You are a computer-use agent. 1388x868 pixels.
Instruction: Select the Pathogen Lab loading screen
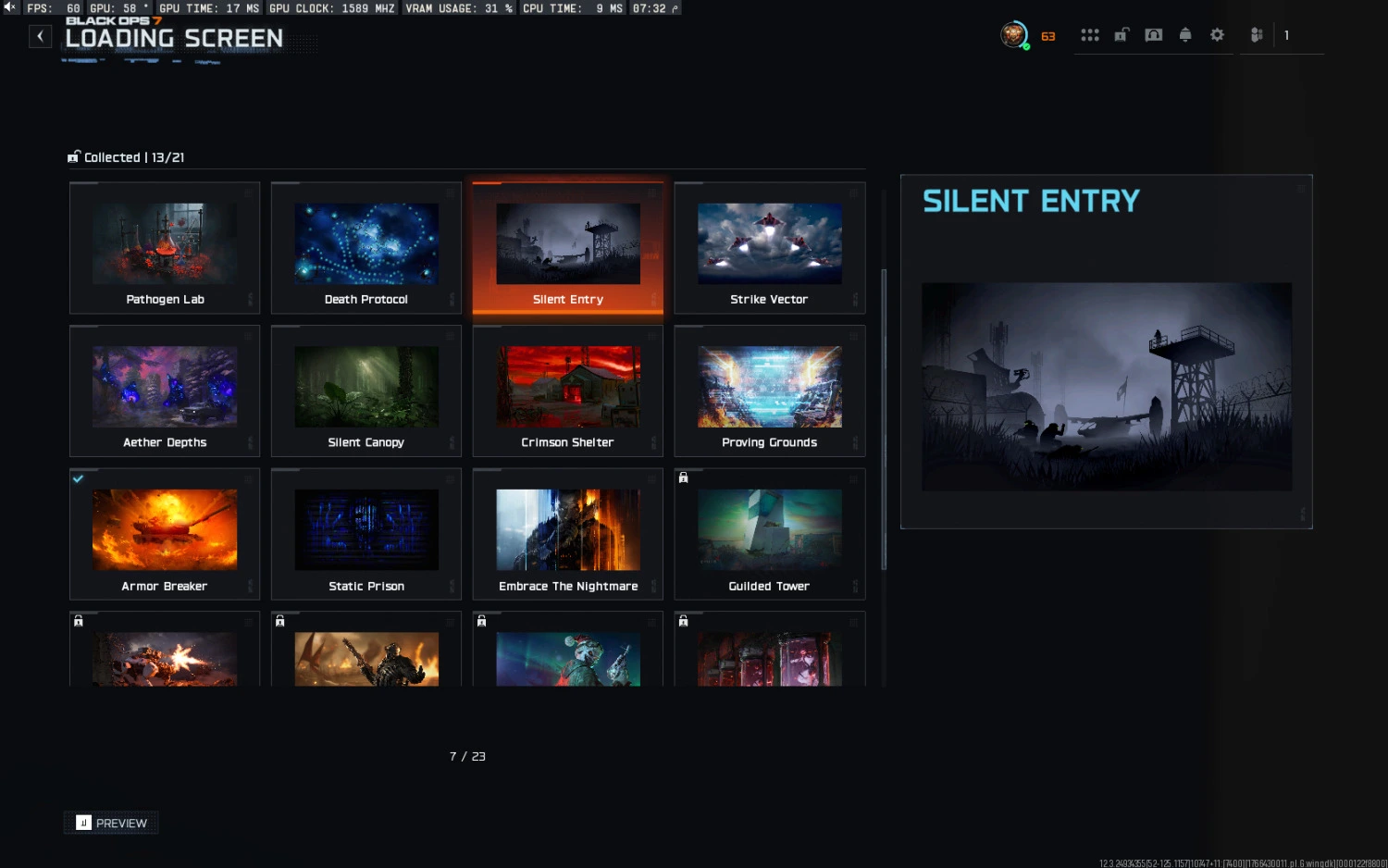coord(165,248)
